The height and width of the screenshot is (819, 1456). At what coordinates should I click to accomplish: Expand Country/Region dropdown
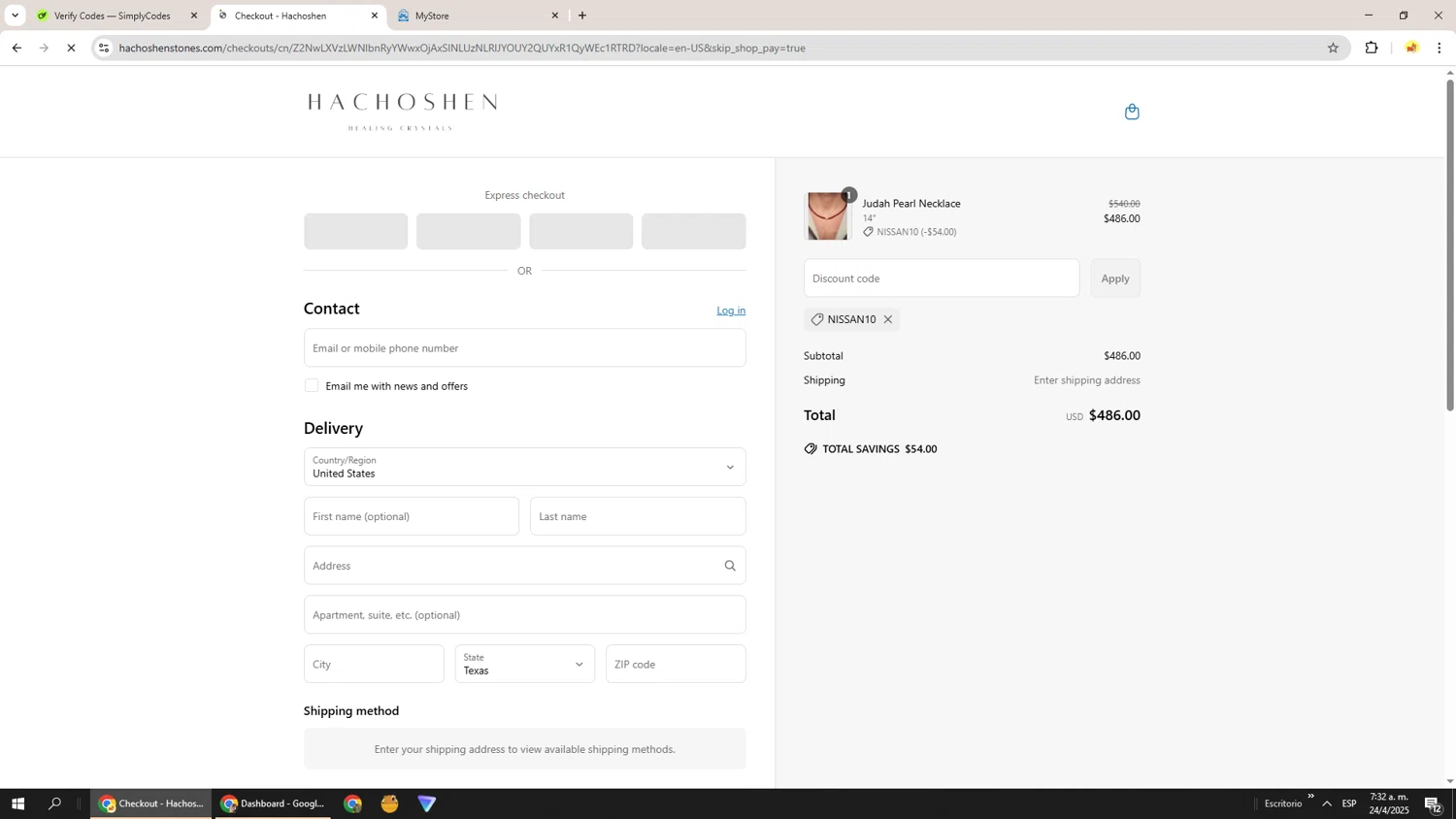coord(524,467)
